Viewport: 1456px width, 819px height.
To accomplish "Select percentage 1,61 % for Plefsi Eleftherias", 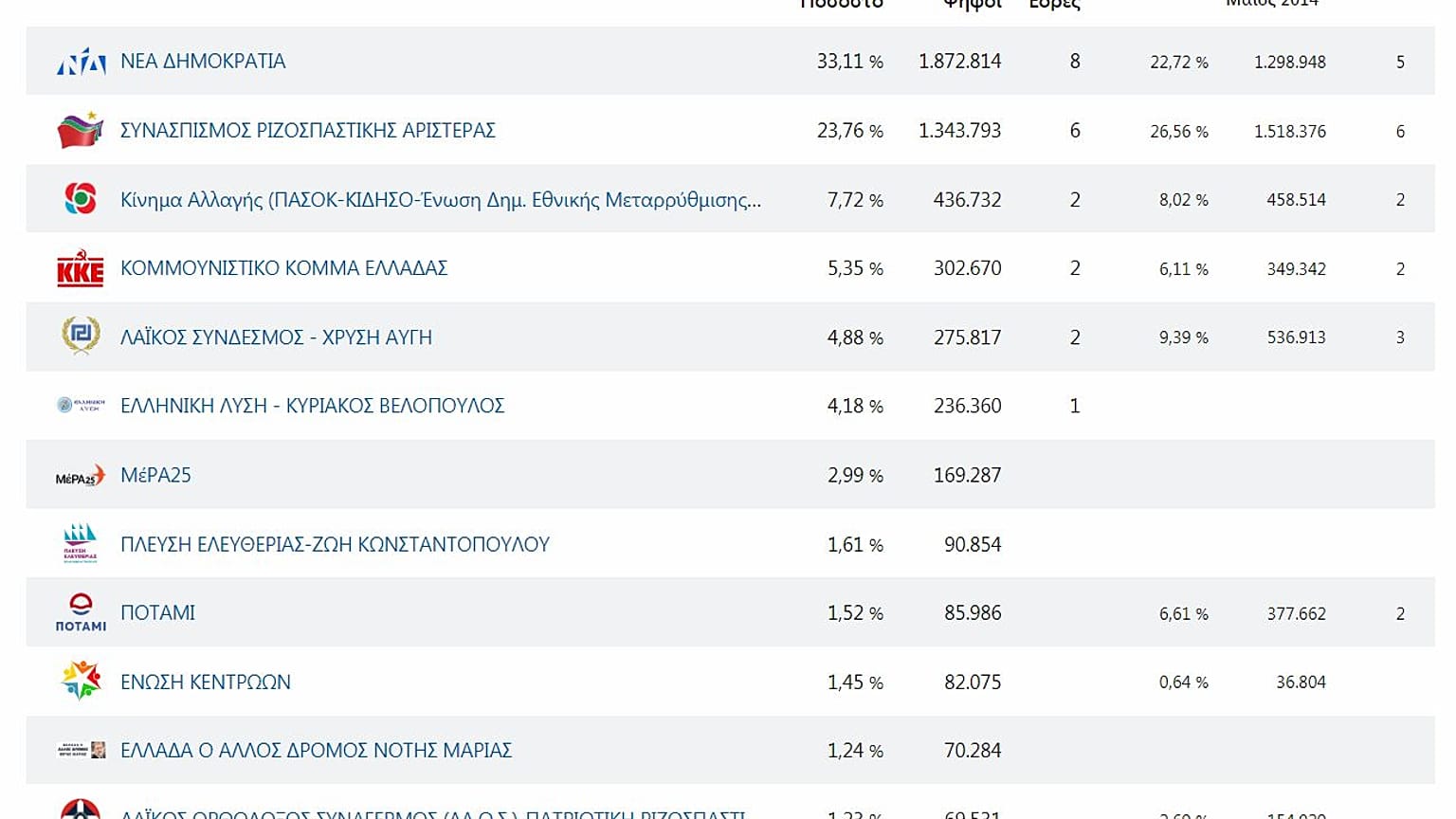I will pos(855,544).
